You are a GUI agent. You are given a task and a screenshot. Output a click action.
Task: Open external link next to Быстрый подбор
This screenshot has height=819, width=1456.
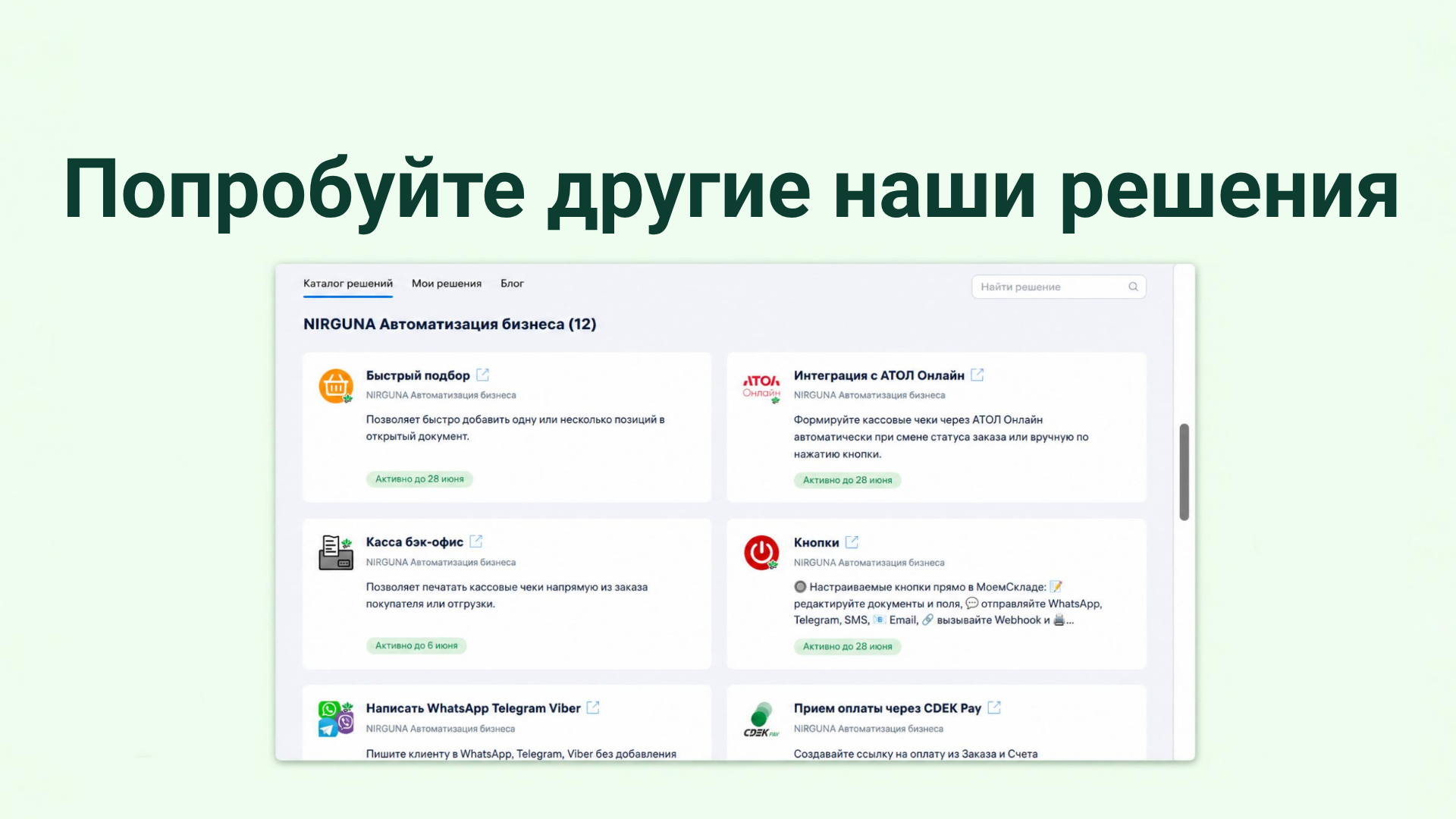point(482,375)
